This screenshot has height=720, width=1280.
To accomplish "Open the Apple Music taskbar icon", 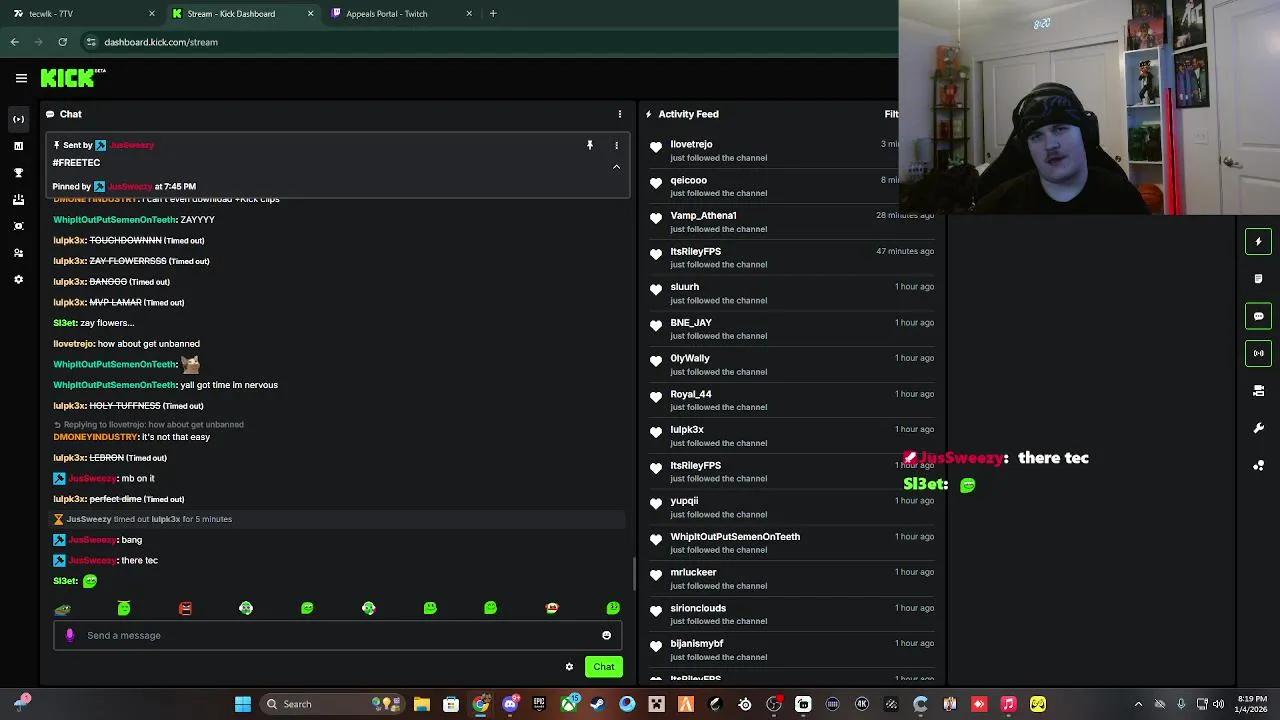I will pyautogui.click(x=1008, y=704).
